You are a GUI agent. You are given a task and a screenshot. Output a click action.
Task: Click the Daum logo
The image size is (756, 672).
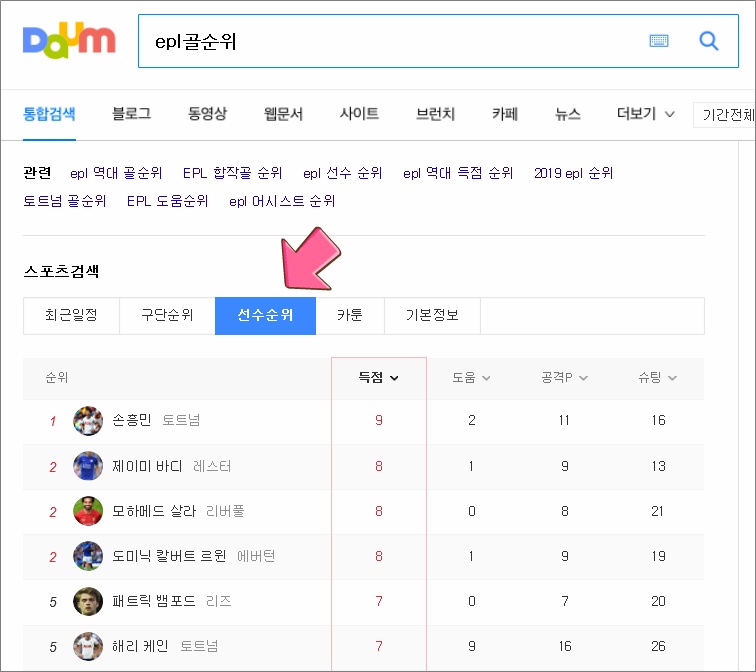point(69,40)
